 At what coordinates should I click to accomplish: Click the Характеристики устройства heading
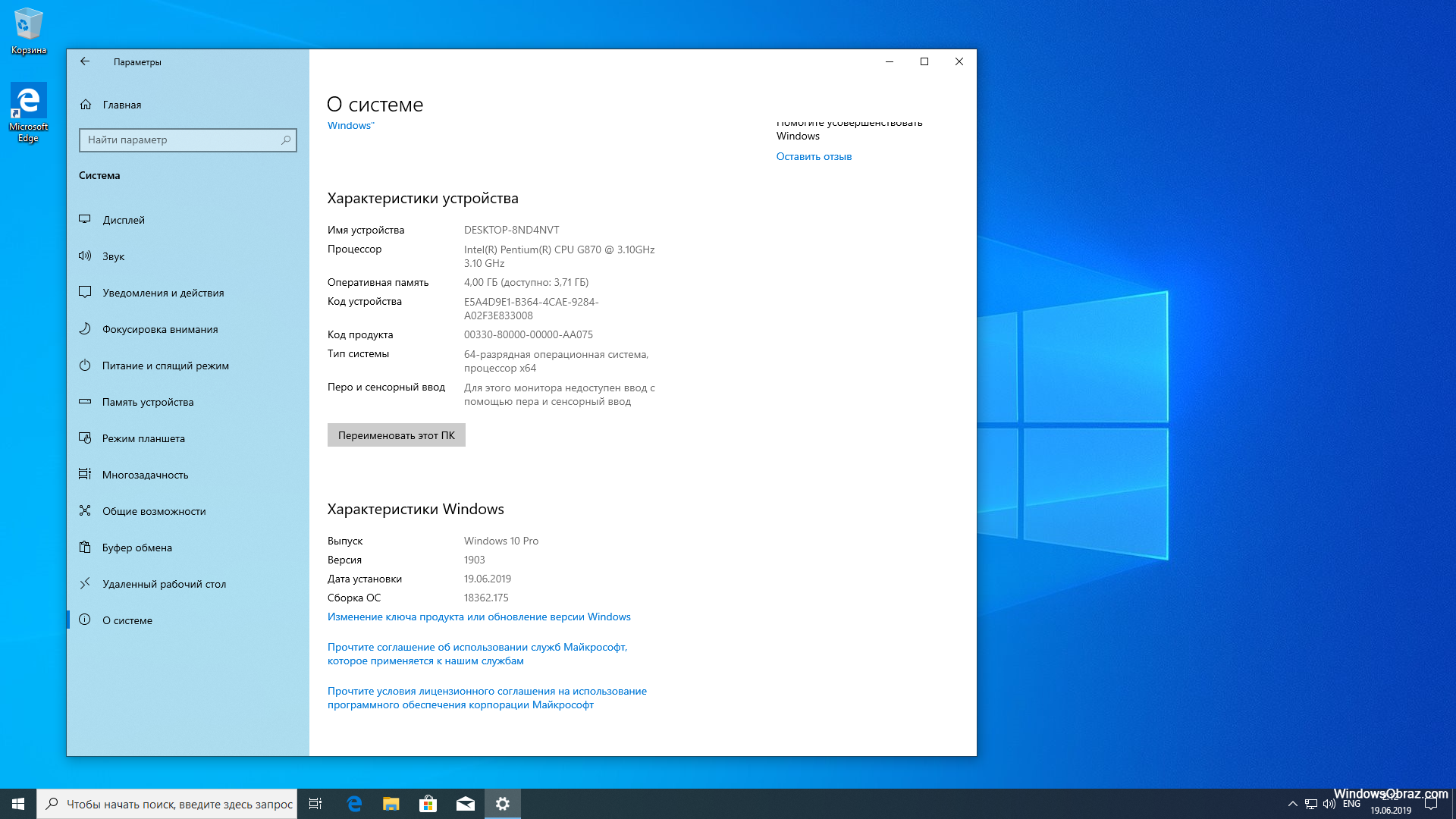[423, 198]
